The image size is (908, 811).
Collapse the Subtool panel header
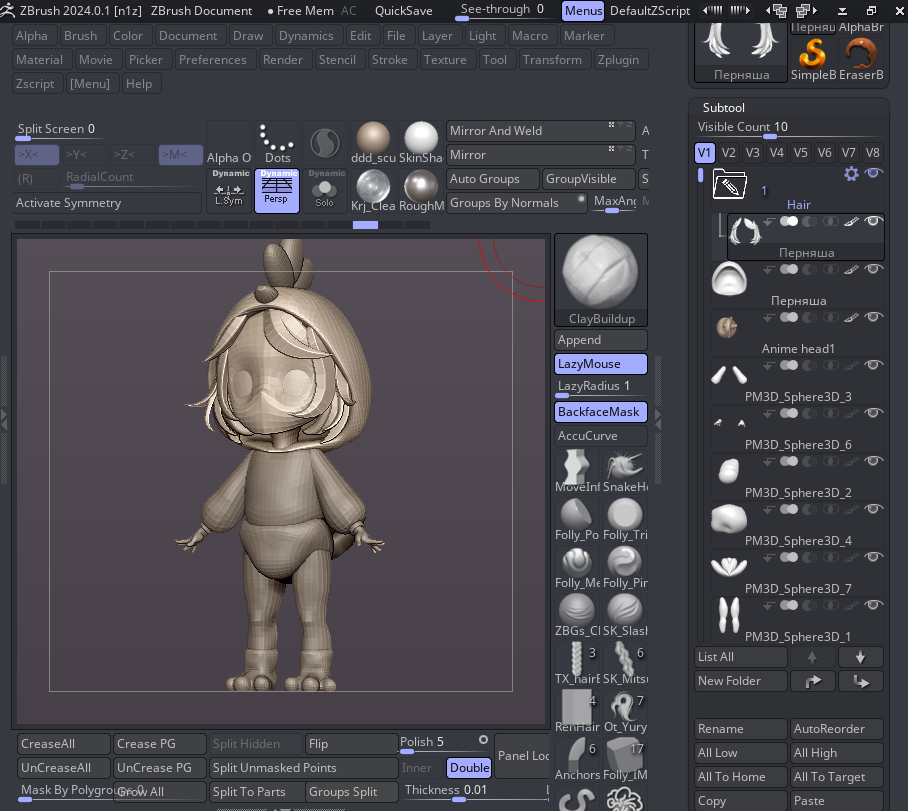click(723, 107)
